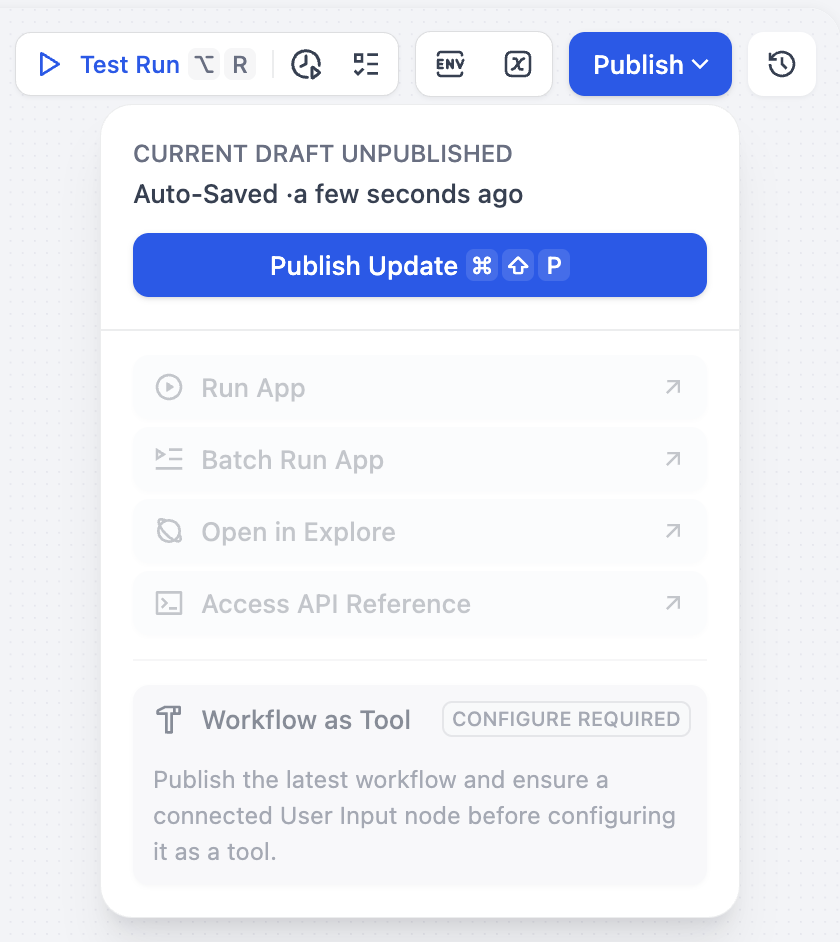Click the Batch Run App list icon
The height and width of the screenshot is (942, 840).
169,460
